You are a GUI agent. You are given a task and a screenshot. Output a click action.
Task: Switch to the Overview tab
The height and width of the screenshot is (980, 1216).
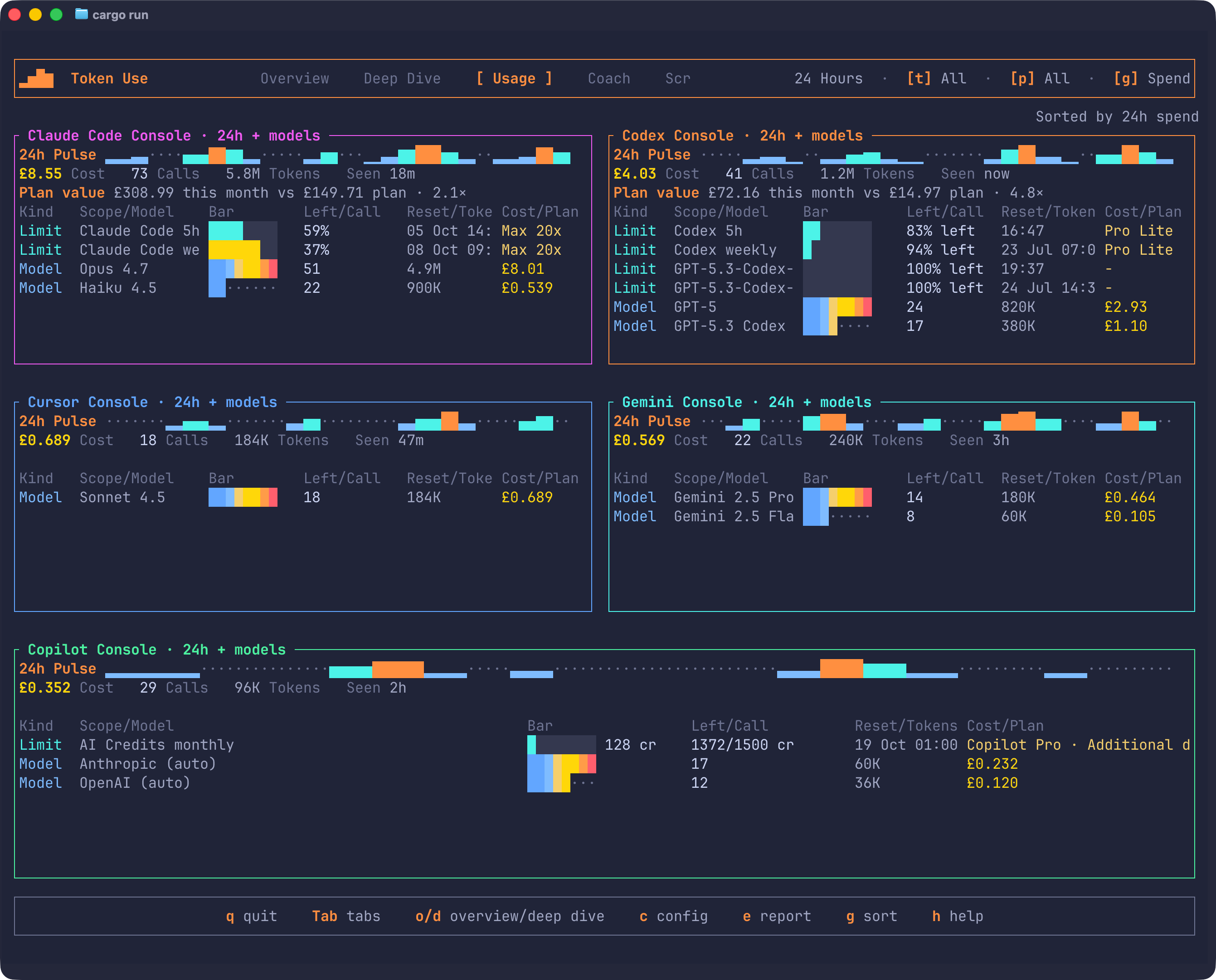coord(294,78)
